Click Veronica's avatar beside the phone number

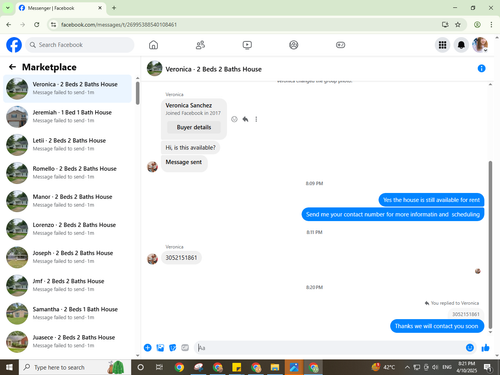(x=153, y=258)
